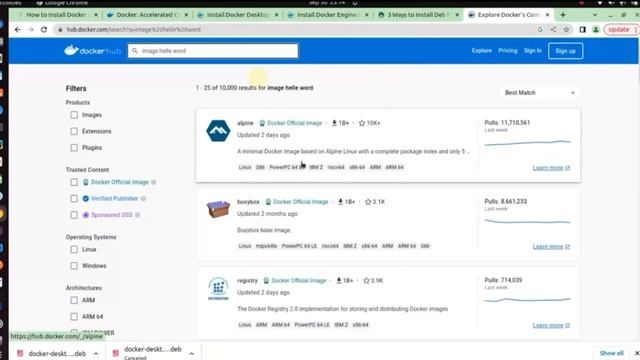Open Learn more link for alpine
Viewport: 640px width, 360px height.
[551, 168]
